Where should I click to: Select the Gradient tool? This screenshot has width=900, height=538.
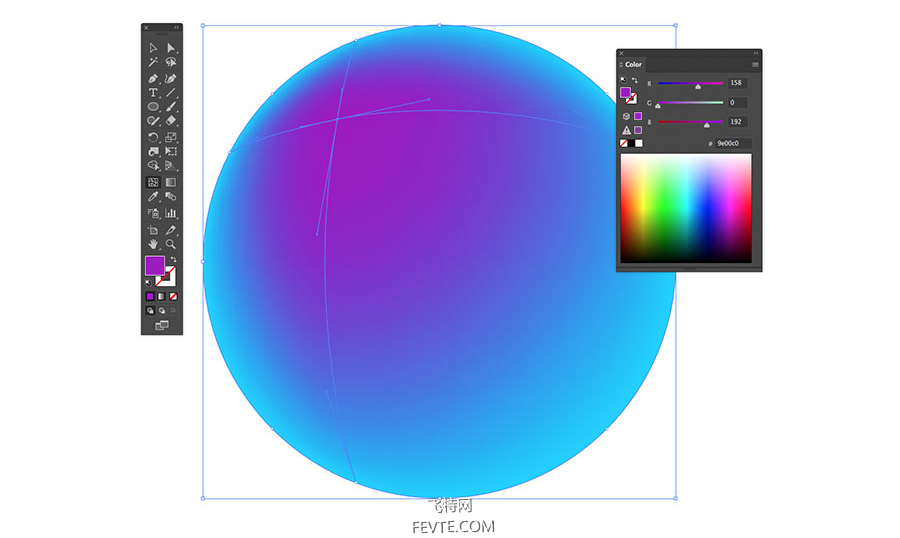click(x=170, y=182)
